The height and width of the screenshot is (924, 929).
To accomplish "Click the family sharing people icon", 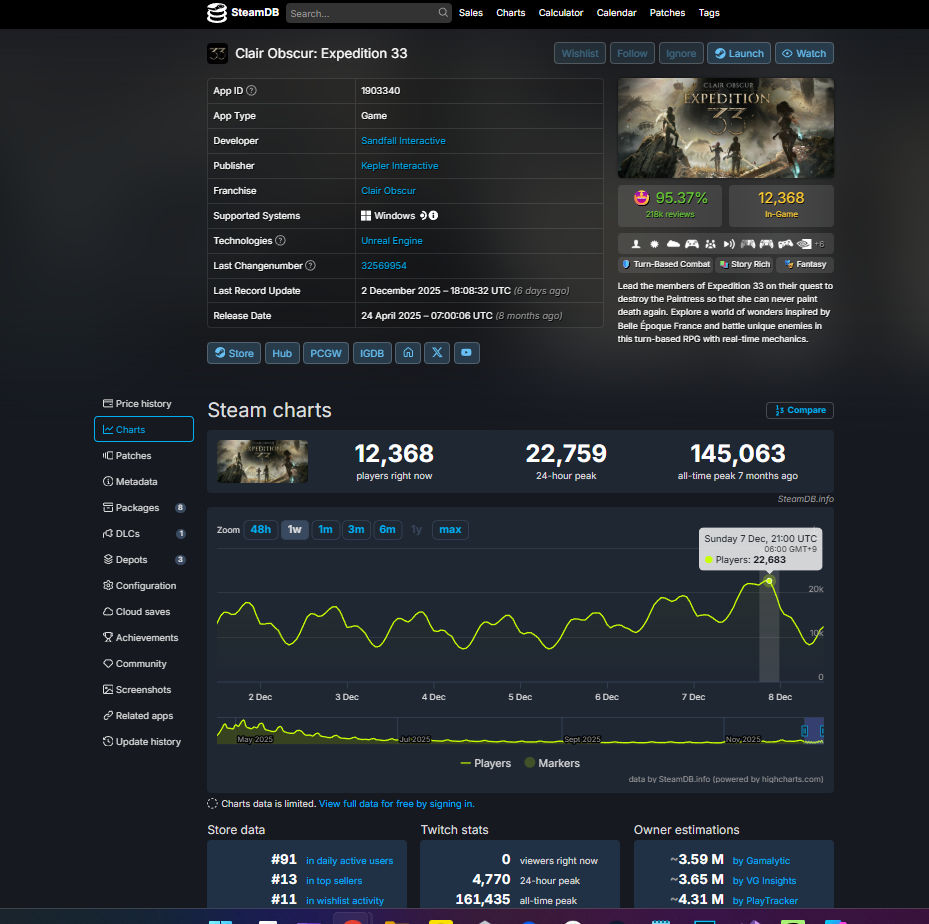I will (x=710, y=244).
